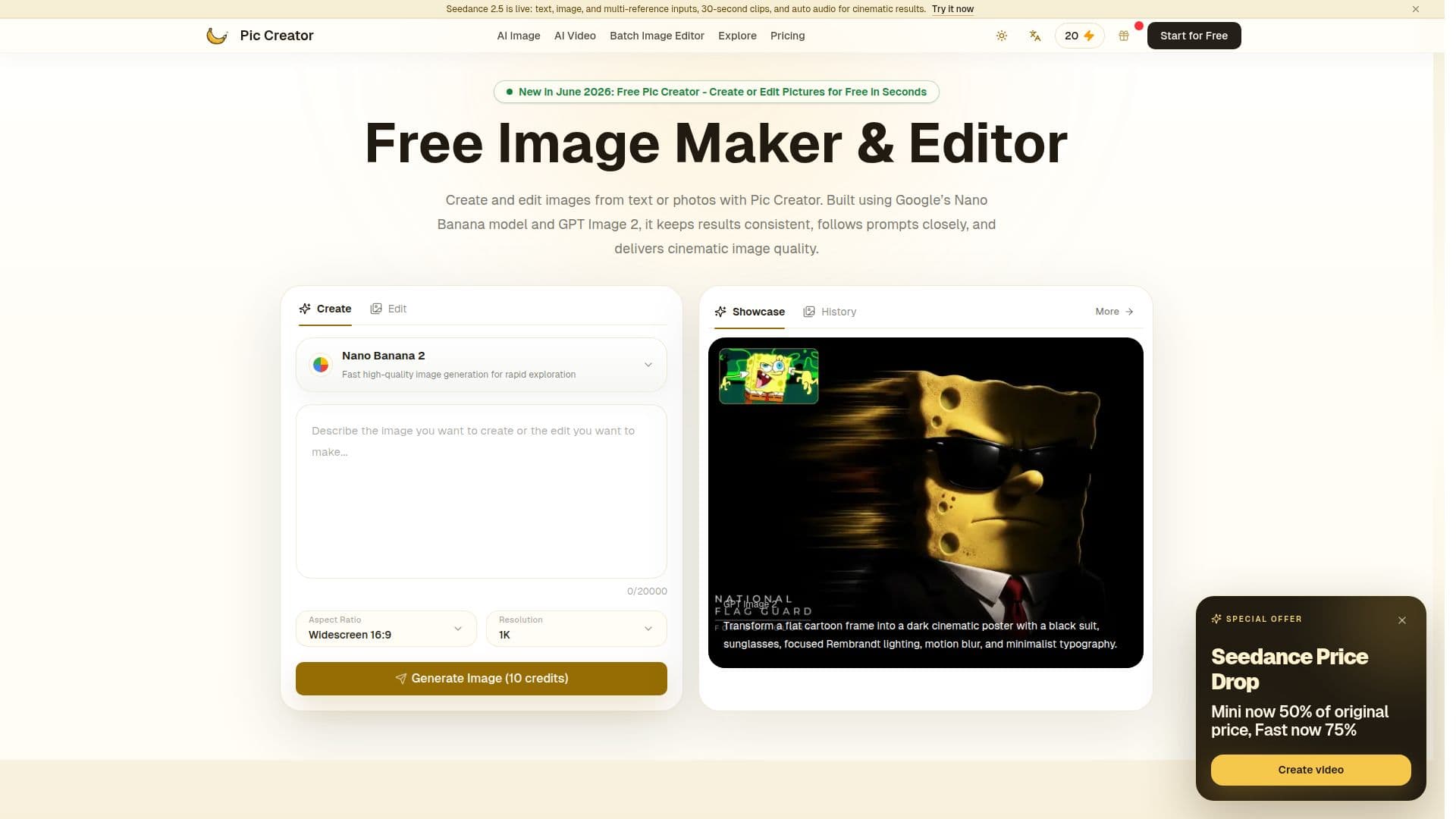Select the History tab
This screenshot has height=819, width=1456.
(x=830, y=312)
